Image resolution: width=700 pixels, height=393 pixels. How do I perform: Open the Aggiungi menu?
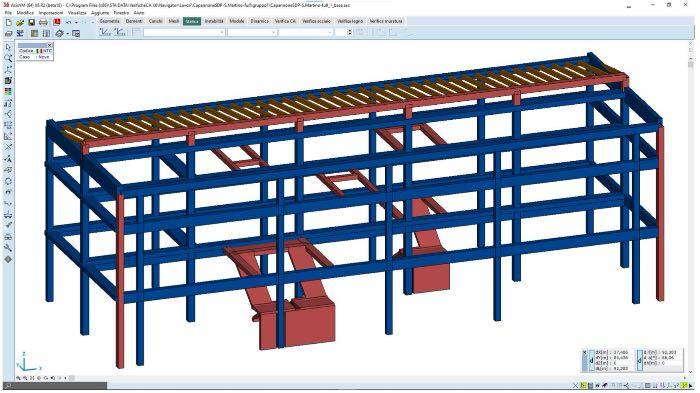pos(100,13)
